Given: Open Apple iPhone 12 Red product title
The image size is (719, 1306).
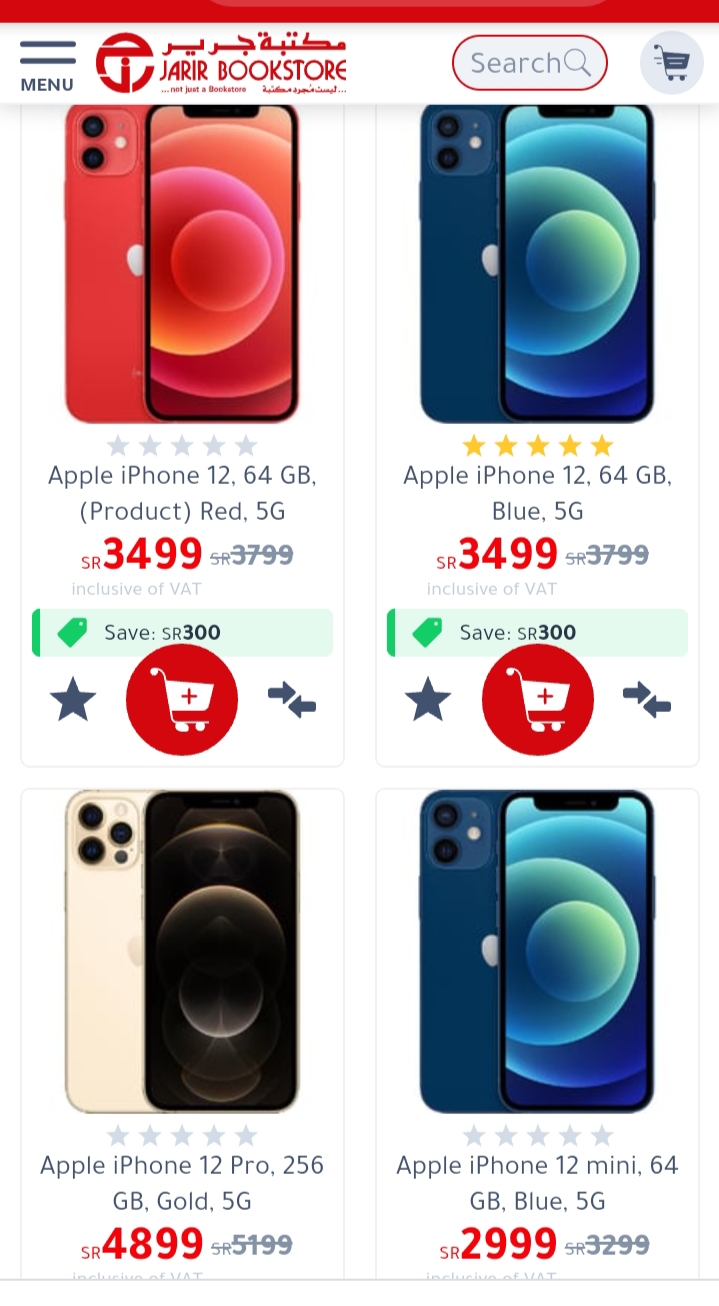Looking at the screenshot, I should click(x=182, y=493).
